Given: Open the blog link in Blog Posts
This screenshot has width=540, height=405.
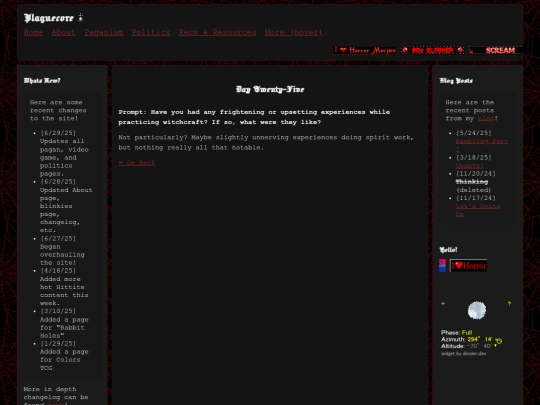Looking at the screenshot, I should [x=486, y=118].
